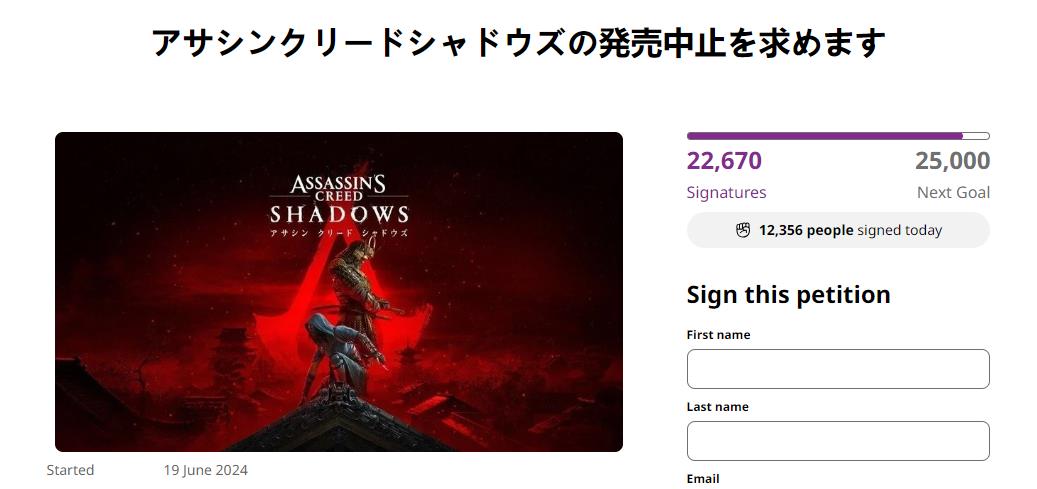Screen dimensions: 1037x489
Task: Click the First name field label
Action: click(x=718, y=335)
